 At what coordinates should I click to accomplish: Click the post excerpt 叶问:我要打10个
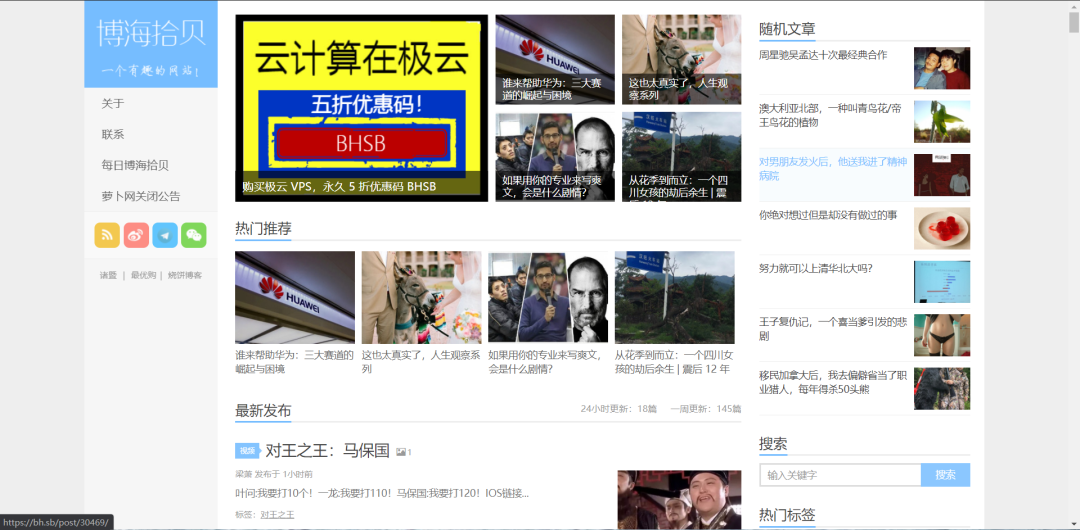point(382,493)
